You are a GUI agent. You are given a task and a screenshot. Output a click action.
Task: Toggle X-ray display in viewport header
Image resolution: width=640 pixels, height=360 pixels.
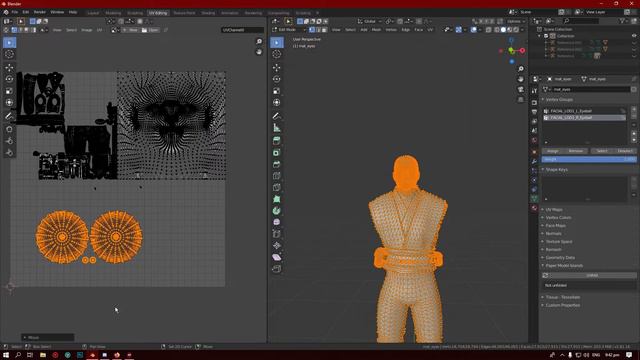tap(489, 30)
